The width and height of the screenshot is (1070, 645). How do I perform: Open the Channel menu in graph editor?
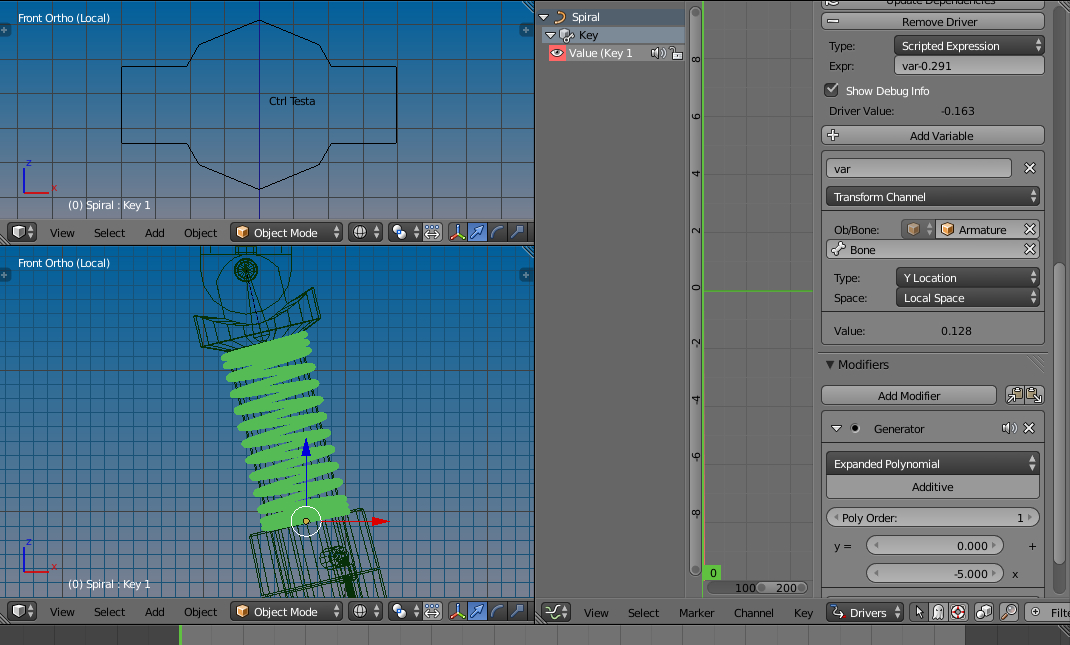[x=753, y=613]
